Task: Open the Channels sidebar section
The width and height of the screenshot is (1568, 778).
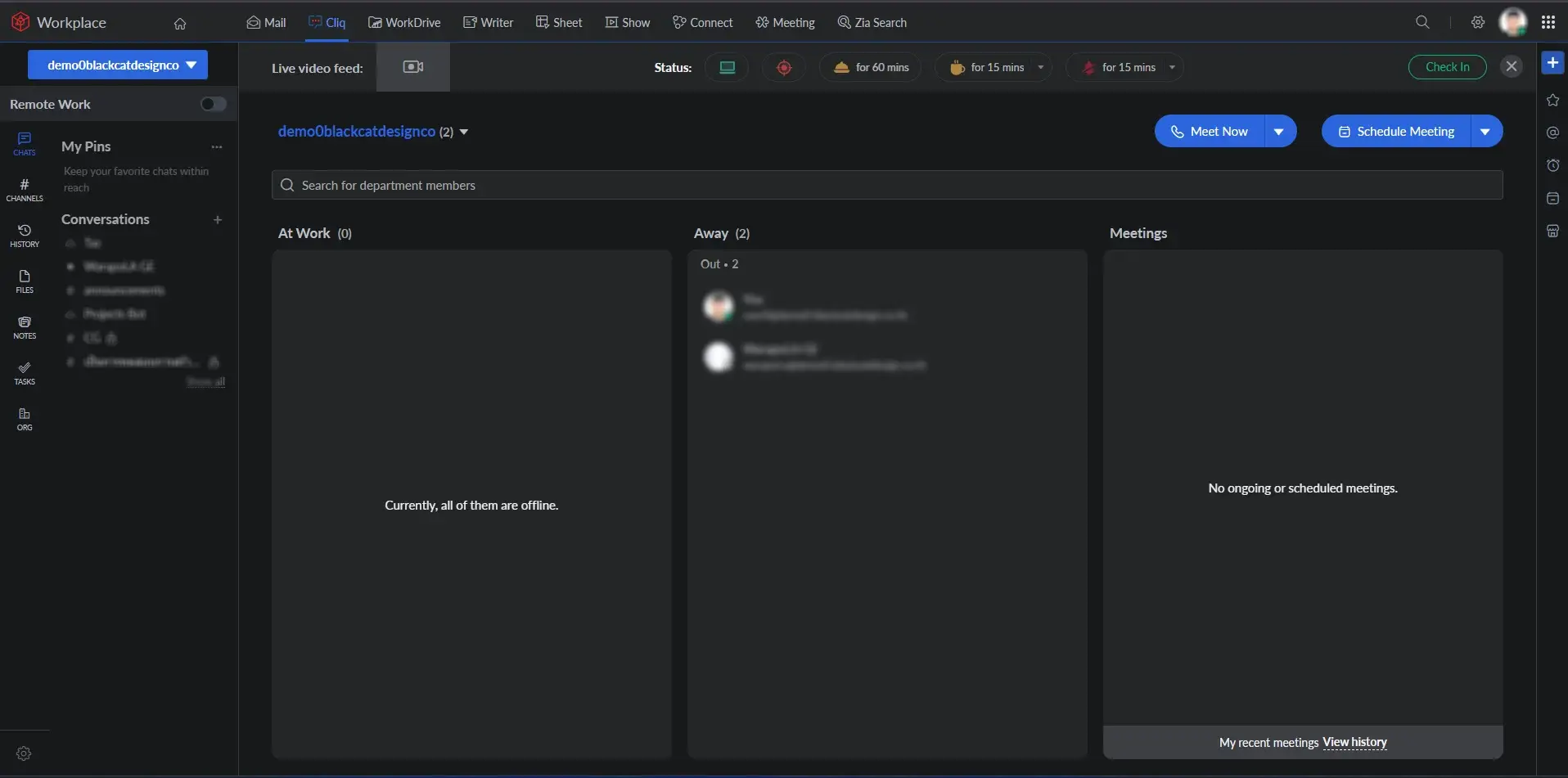Action: coord(25,190)
